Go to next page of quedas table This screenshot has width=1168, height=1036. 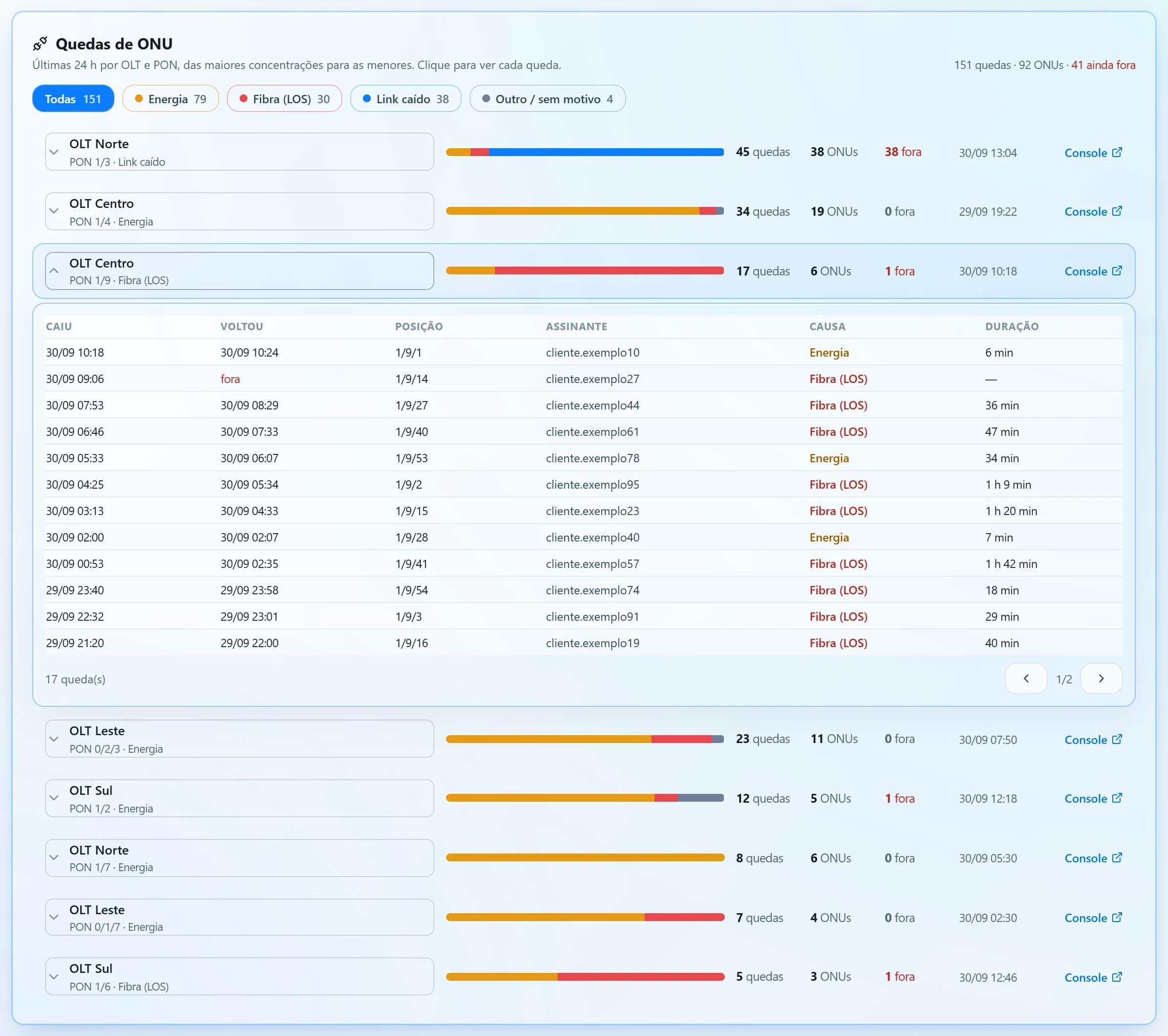tap(1101, 678)
